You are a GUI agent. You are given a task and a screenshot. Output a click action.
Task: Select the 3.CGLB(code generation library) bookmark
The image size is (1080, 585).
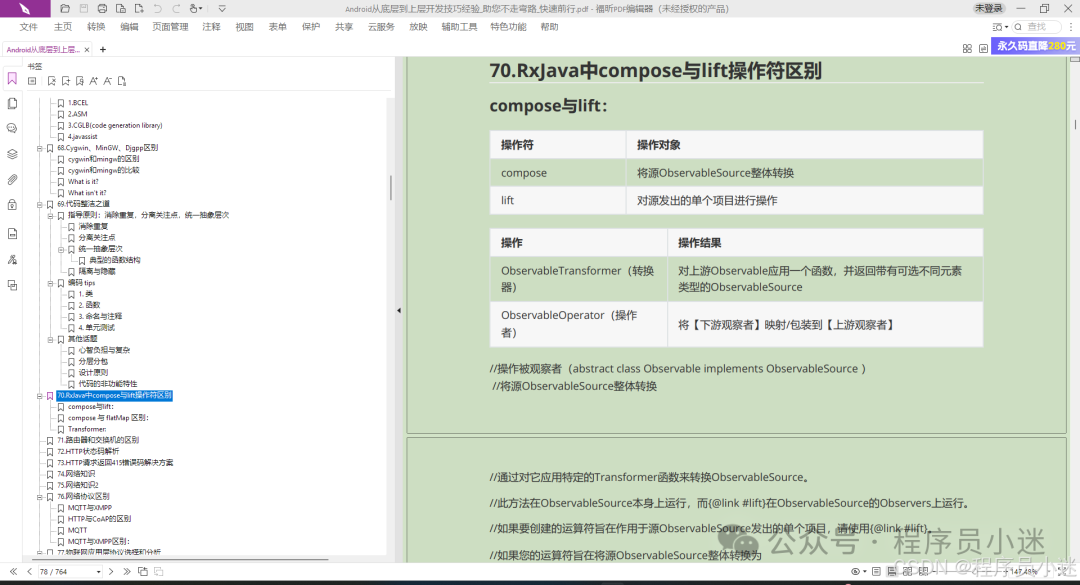click(115, 125)
